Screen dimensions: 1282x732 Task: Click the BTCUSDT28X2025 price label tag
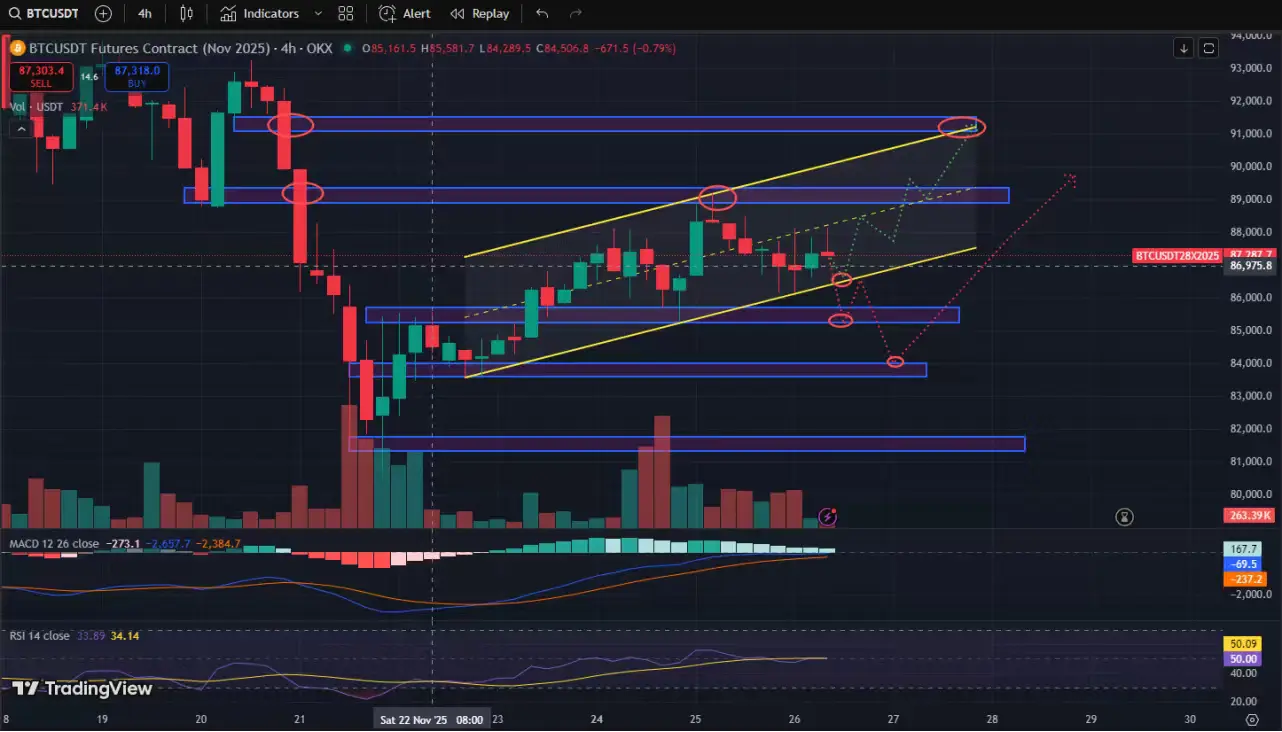[x=1178, y=256]
